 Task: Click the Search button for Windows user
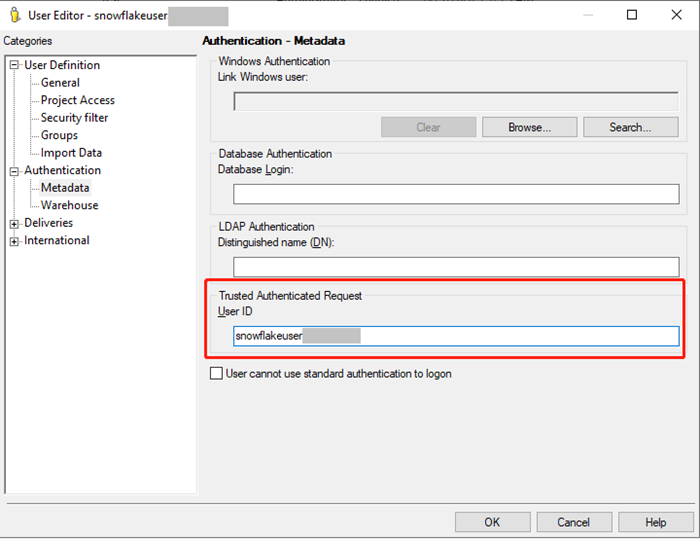click(x=630, y=127)
